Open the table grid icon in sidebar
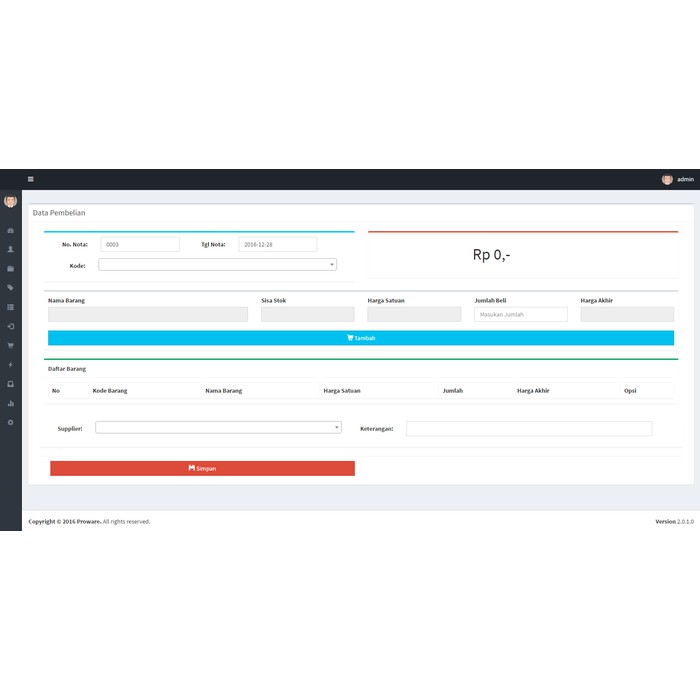Viewport: 700px width, 700px height. pyautogui.click(x=11, y=307)
